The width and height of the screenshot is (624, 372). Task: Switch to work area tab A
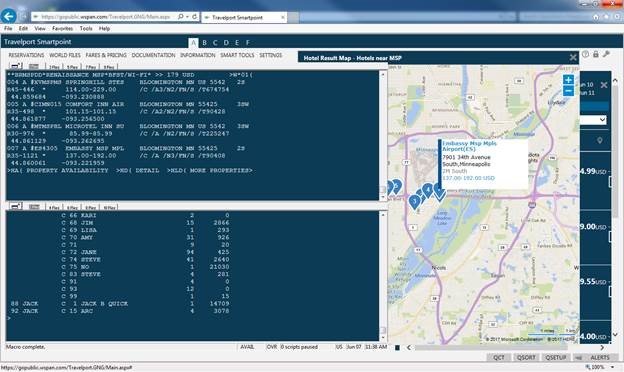(x=193, y=43)
